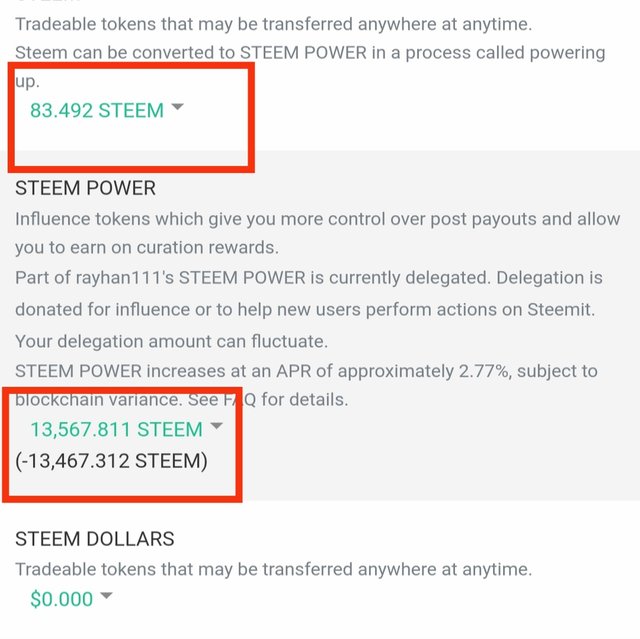
Task: Open the FAQ link for details
Action: pos(240,399)
